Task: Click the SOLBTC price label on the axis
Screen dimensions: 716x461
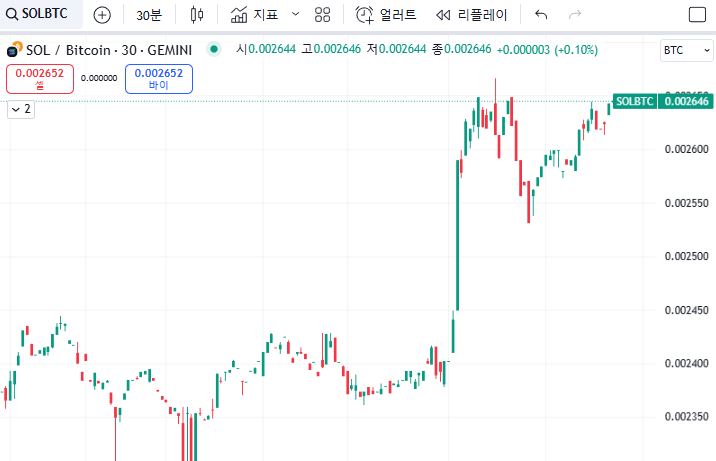Action: point(634,101)
